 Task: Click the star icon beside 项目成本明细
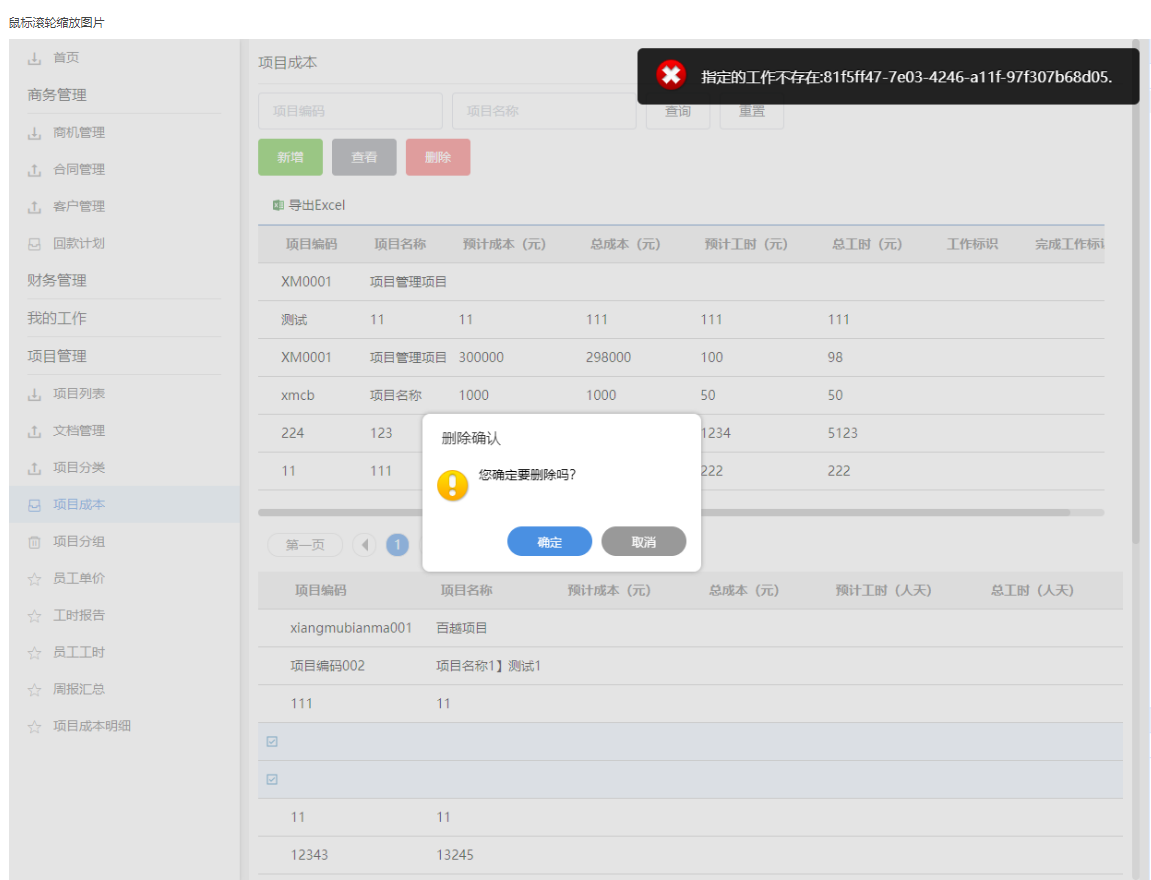(x=34, y=726)
